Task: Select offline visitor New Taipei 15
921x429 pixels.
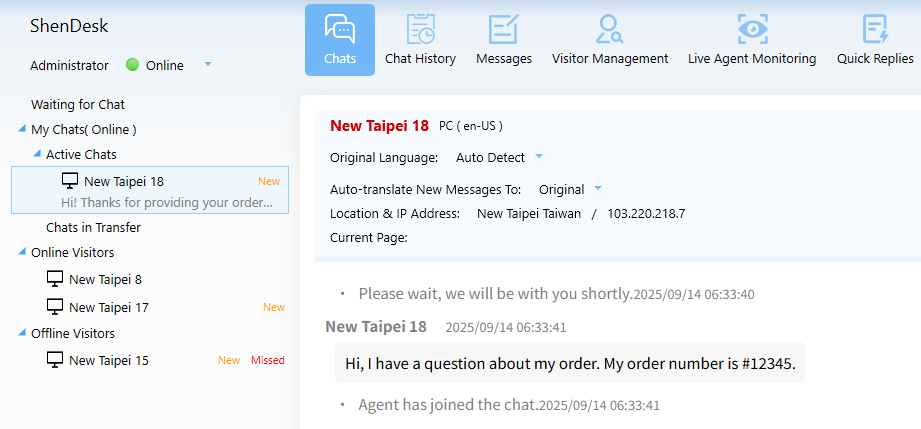Action: pos(109,360)
